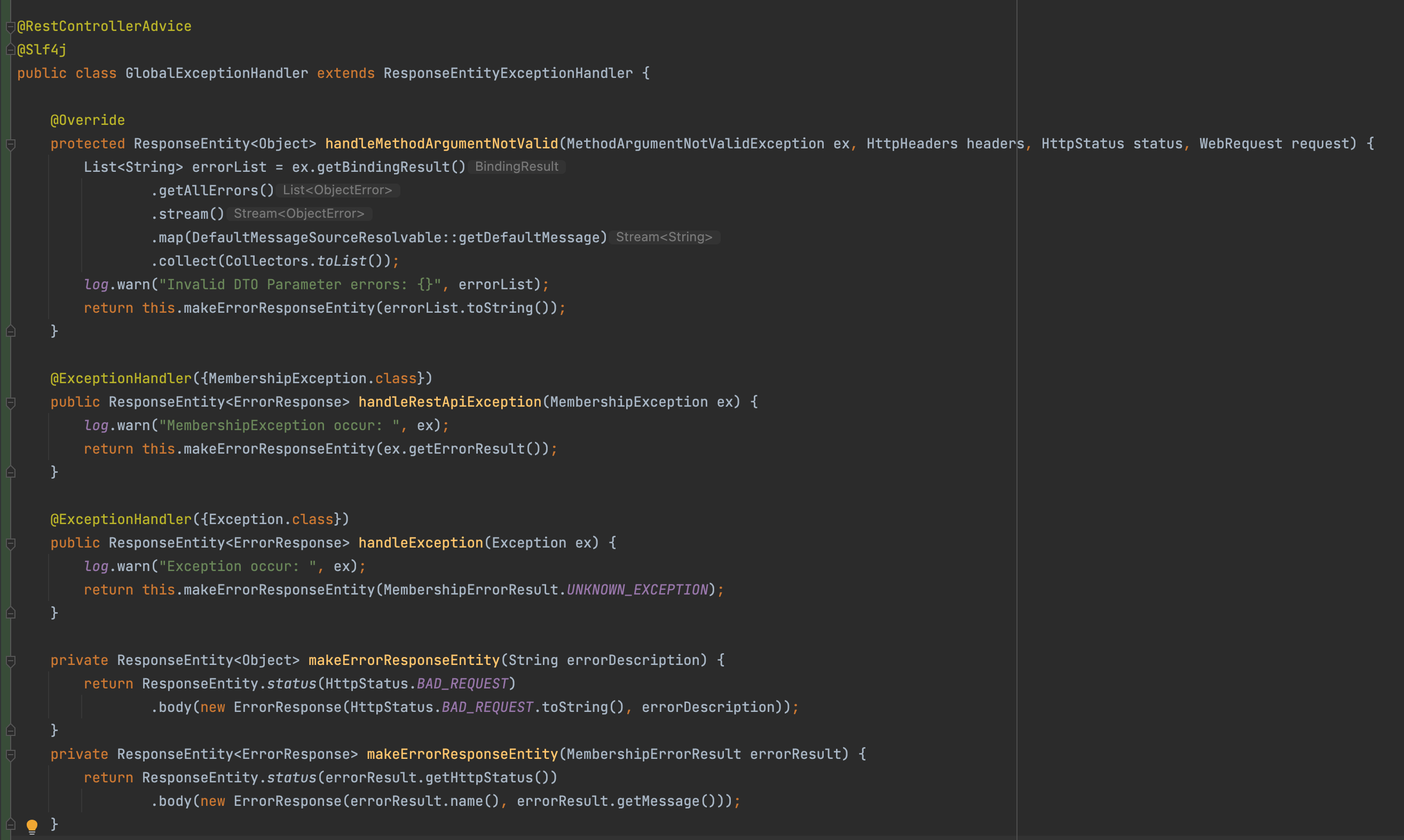Viewport: 1404px width, 840px height.
Task: Click the handleRestApiException method name
Action: pyautogui.click(x=449, y=402)
